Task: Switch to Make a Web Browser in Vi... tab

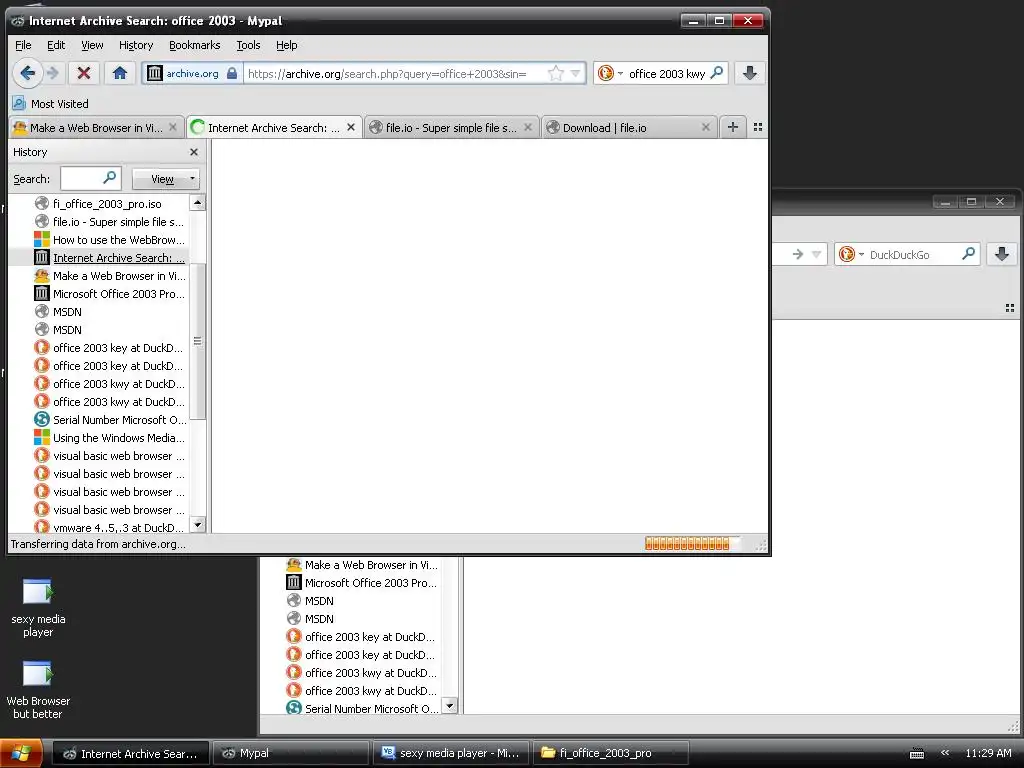Action: 95,127
